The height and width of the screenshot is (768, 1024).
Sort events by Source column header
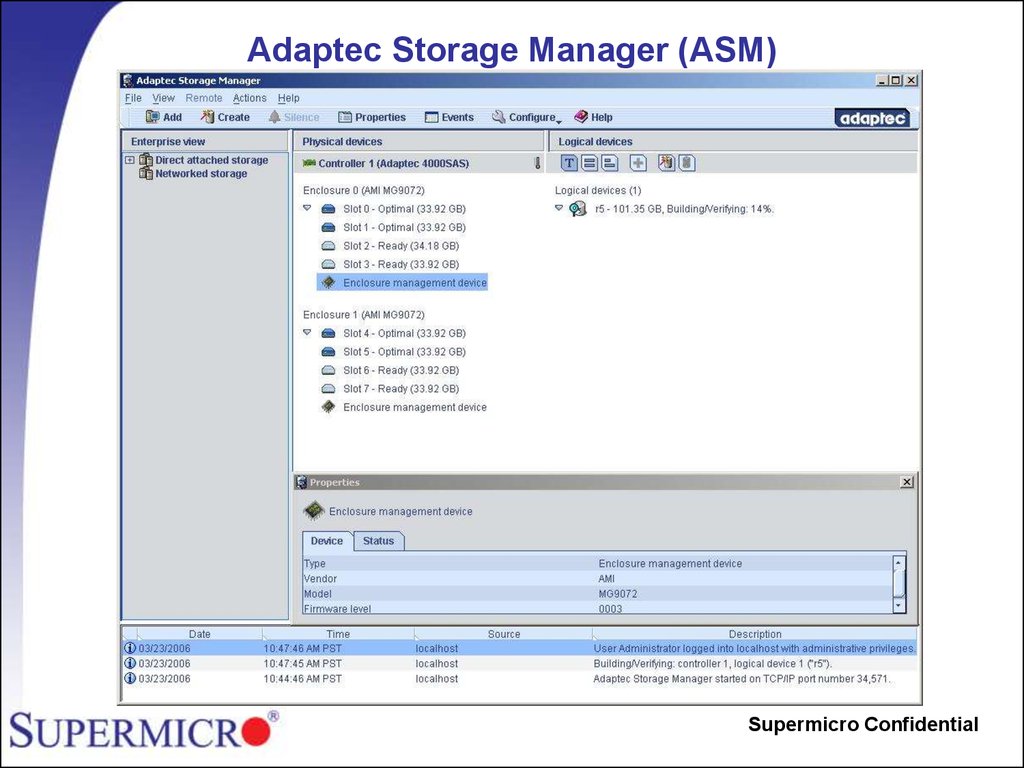tap(504, 634)
